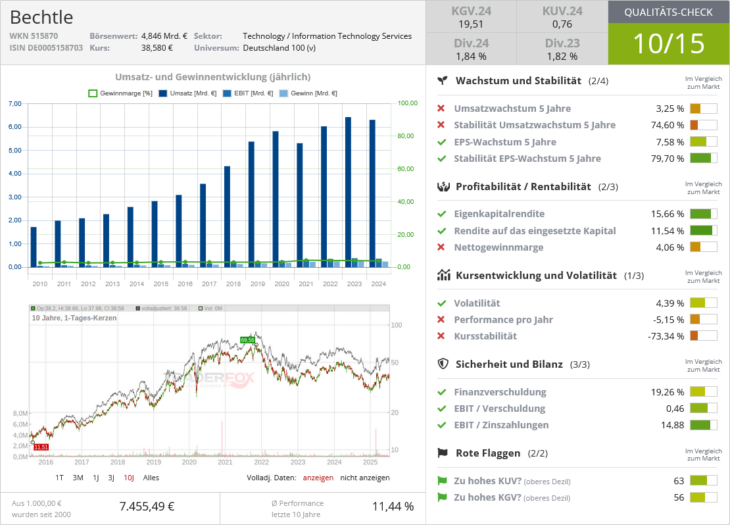
Task: Toggle the Gewinnmarge [%] legend entry
Action: click(120, 93)
